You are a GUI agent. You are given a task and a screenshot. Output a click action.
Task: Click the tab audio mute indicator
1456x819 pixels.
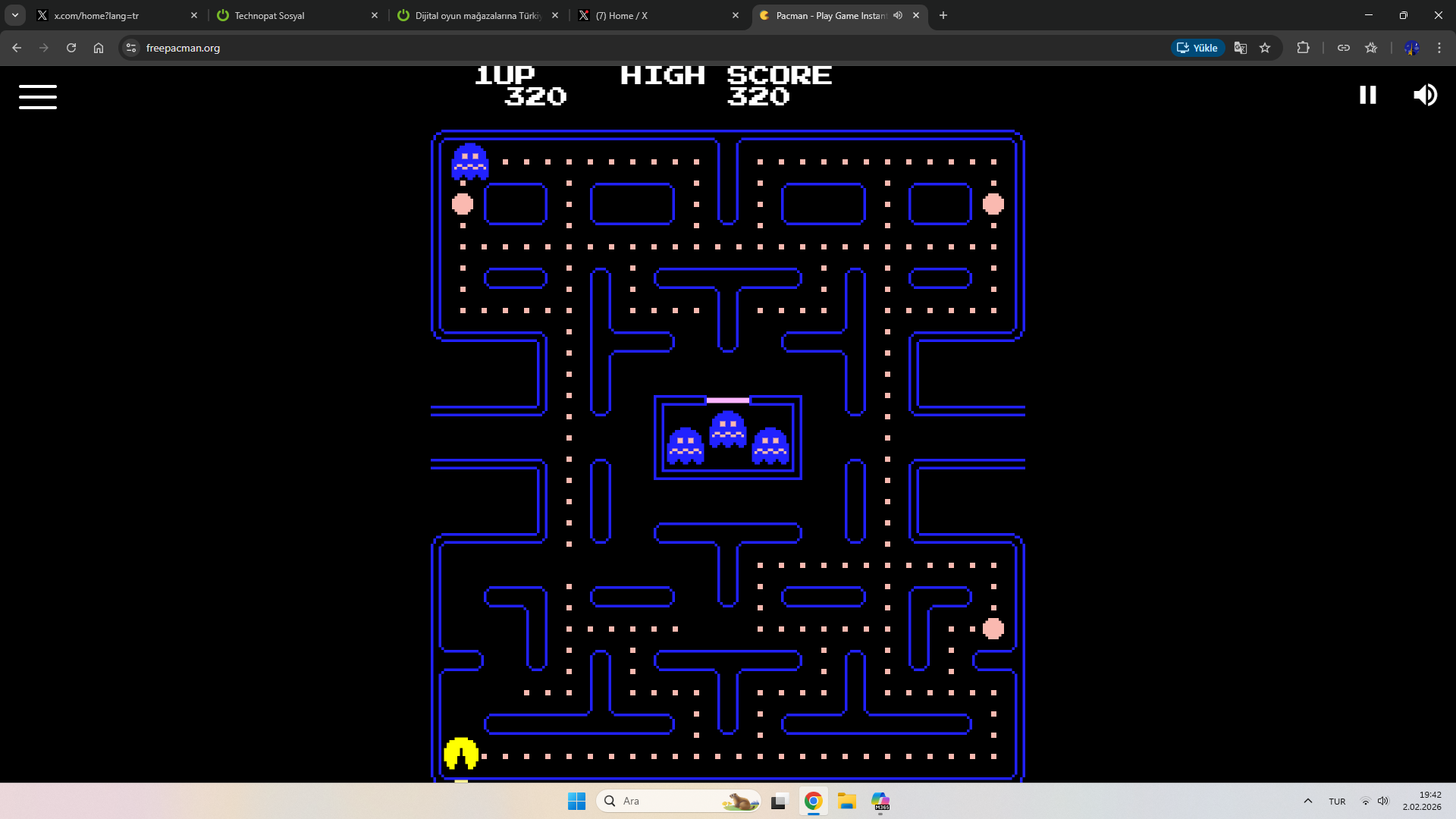coord(898,15)
